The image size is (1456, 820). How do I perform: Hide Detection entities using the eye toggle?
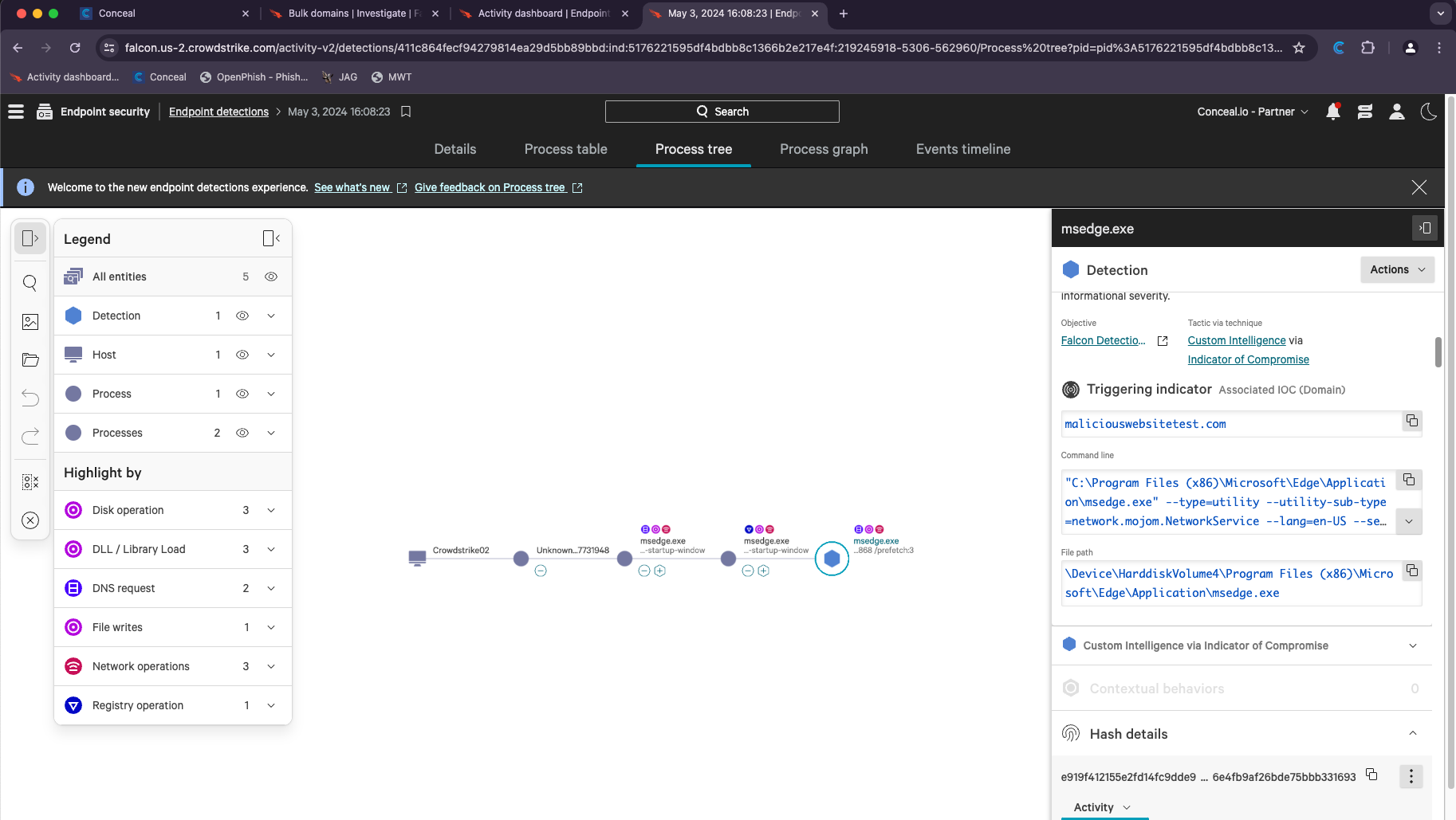point(242,316)
